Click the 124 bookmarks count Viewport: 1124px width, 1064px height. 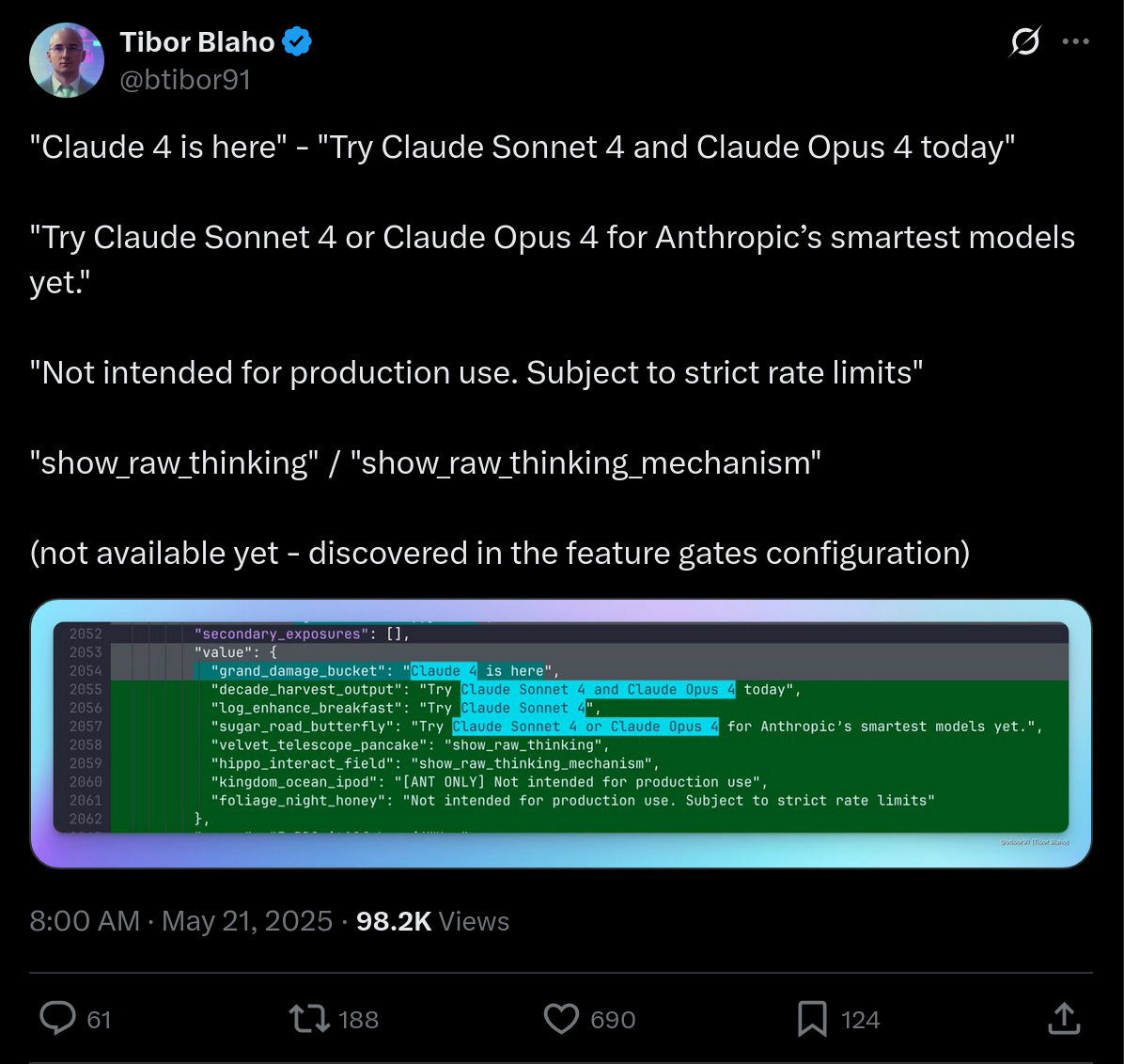pos(860,1020)
